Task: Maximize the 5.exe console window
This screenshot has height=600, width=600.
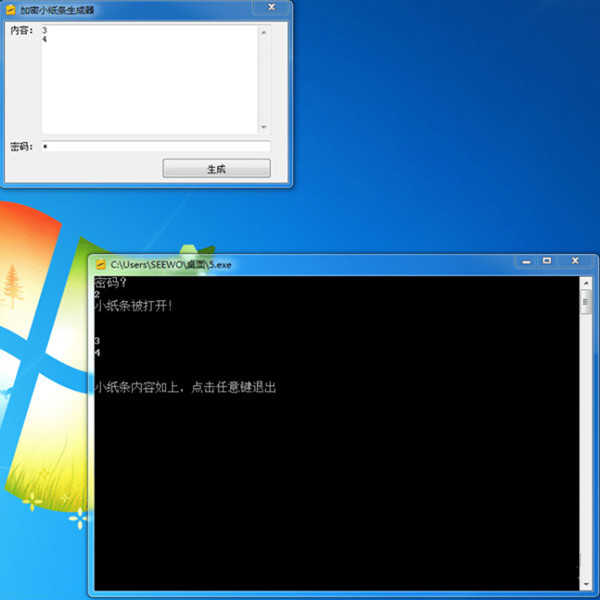Action: pyautogui.click(x=547, y=261)
